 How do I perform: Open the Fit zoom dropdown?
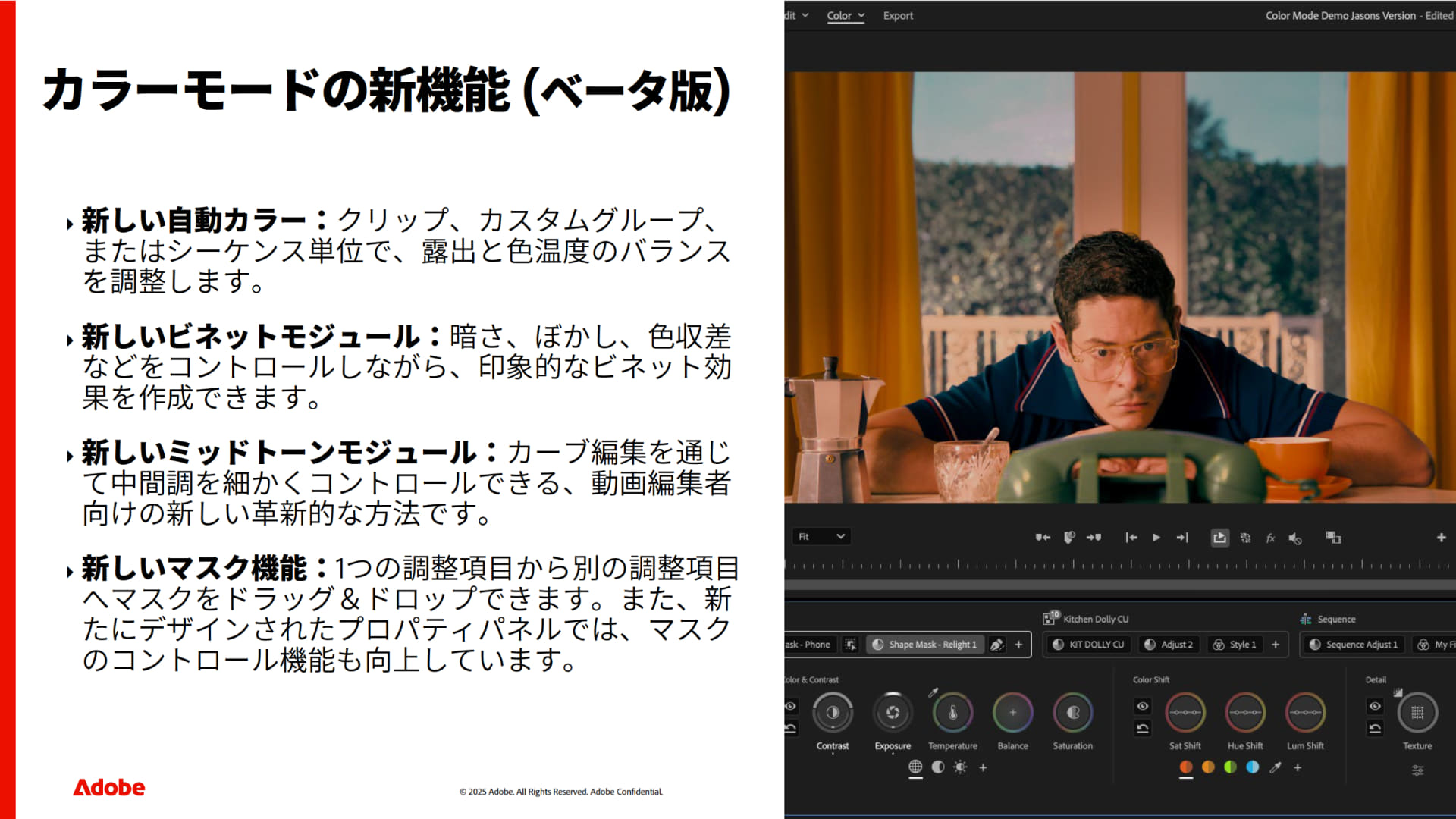click(x=821, y=536)
